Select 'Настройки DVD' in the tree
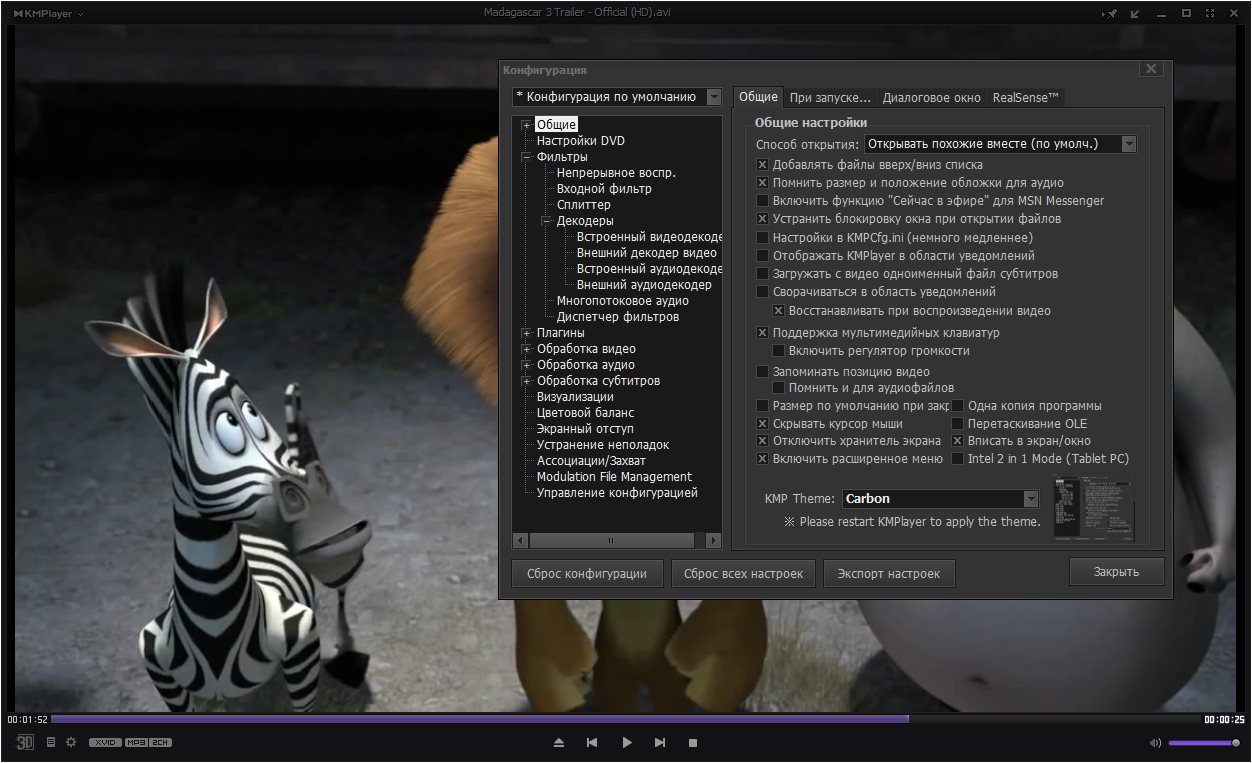 pos(581,141)
